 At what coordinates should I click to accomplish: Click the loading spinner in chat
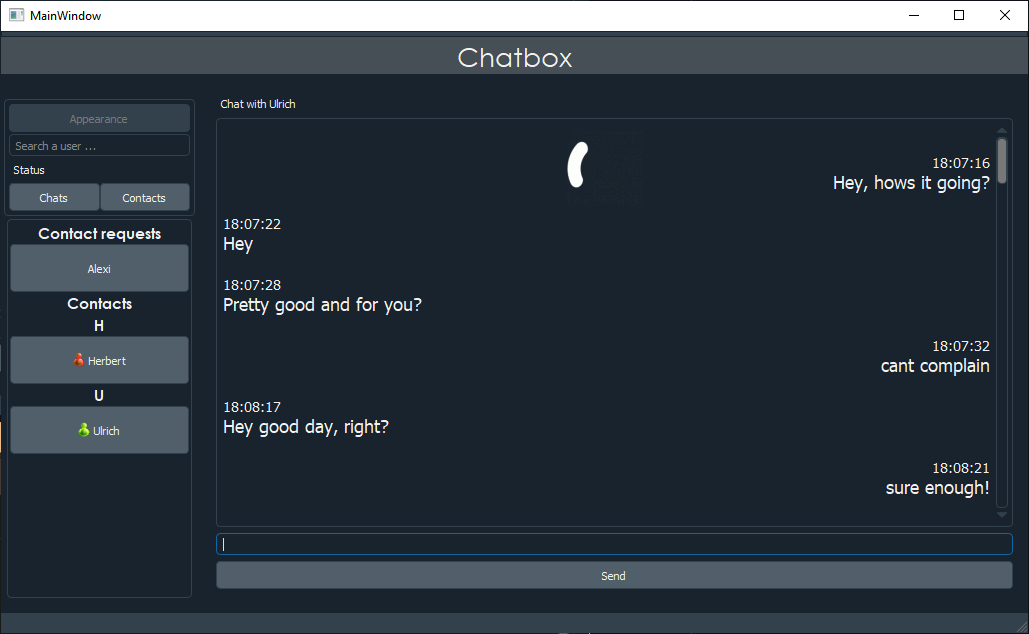pyautogui.click(x=578, y=165)
